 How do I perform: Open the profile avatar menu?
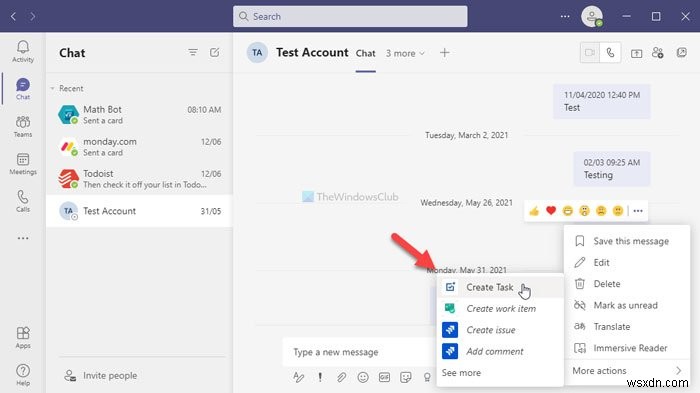(592, 17)
